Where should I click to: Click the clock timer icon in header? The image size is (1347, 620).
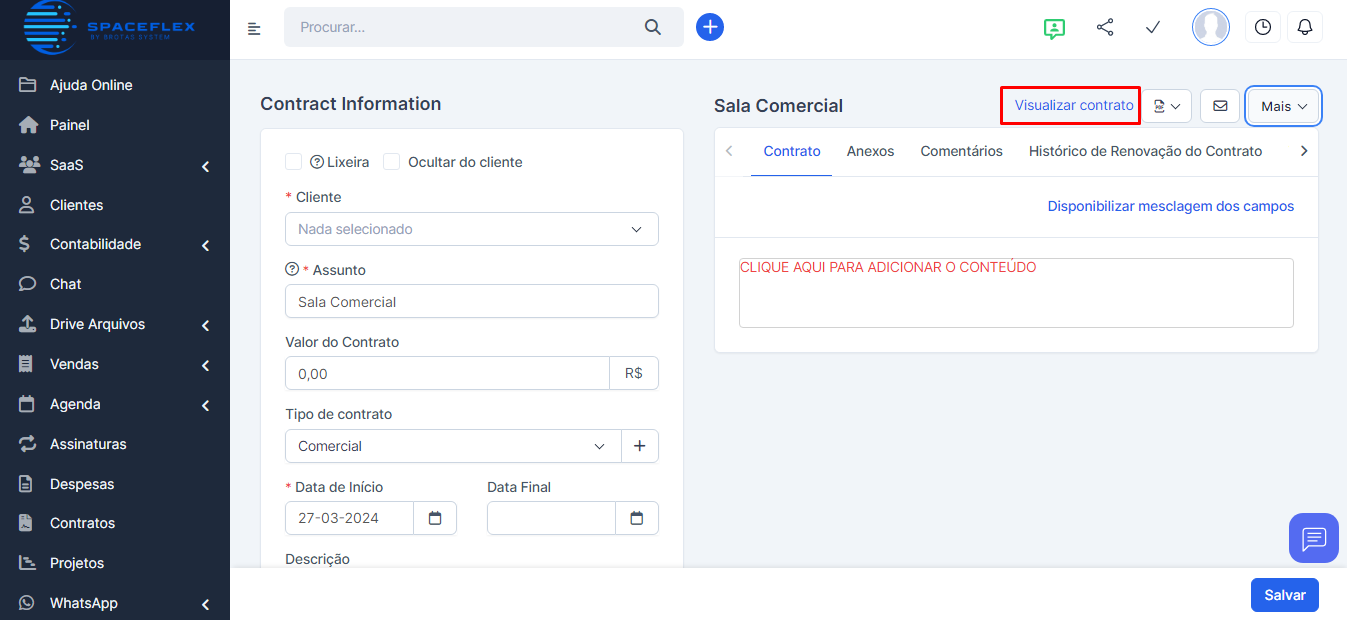click(1262, 27)
